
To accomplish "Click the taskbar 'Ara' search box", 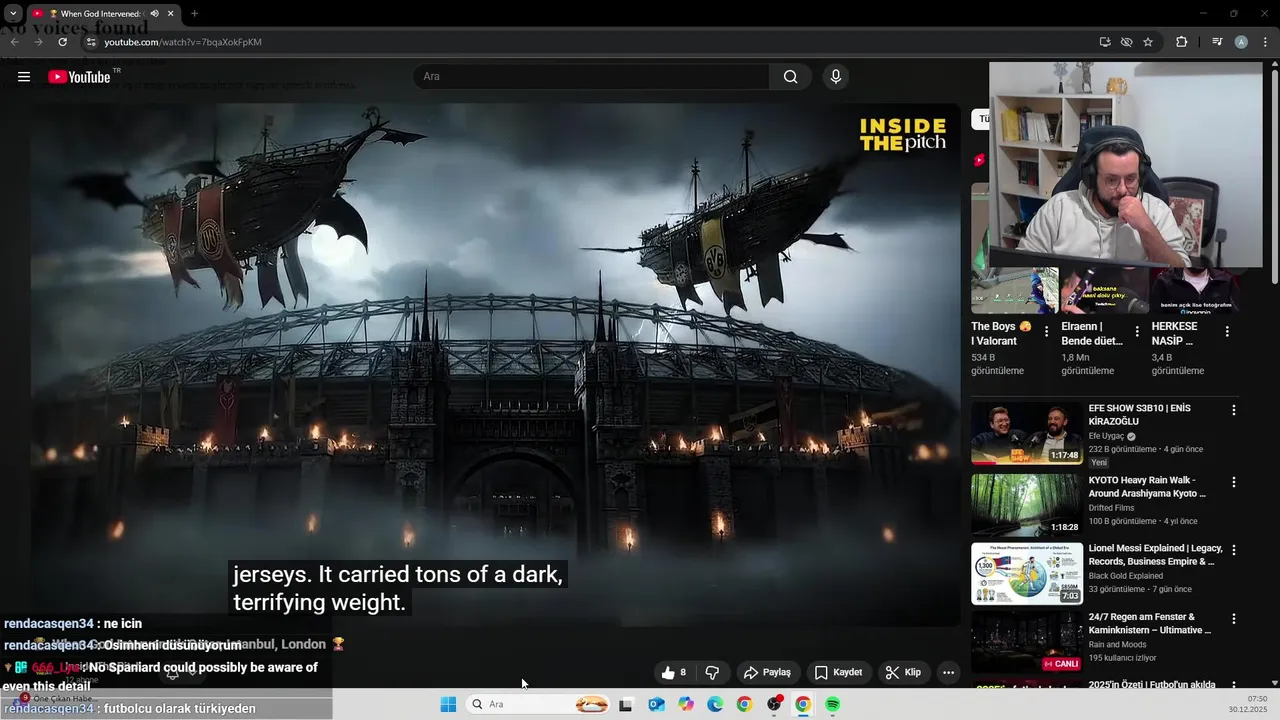I will (538, 705).
